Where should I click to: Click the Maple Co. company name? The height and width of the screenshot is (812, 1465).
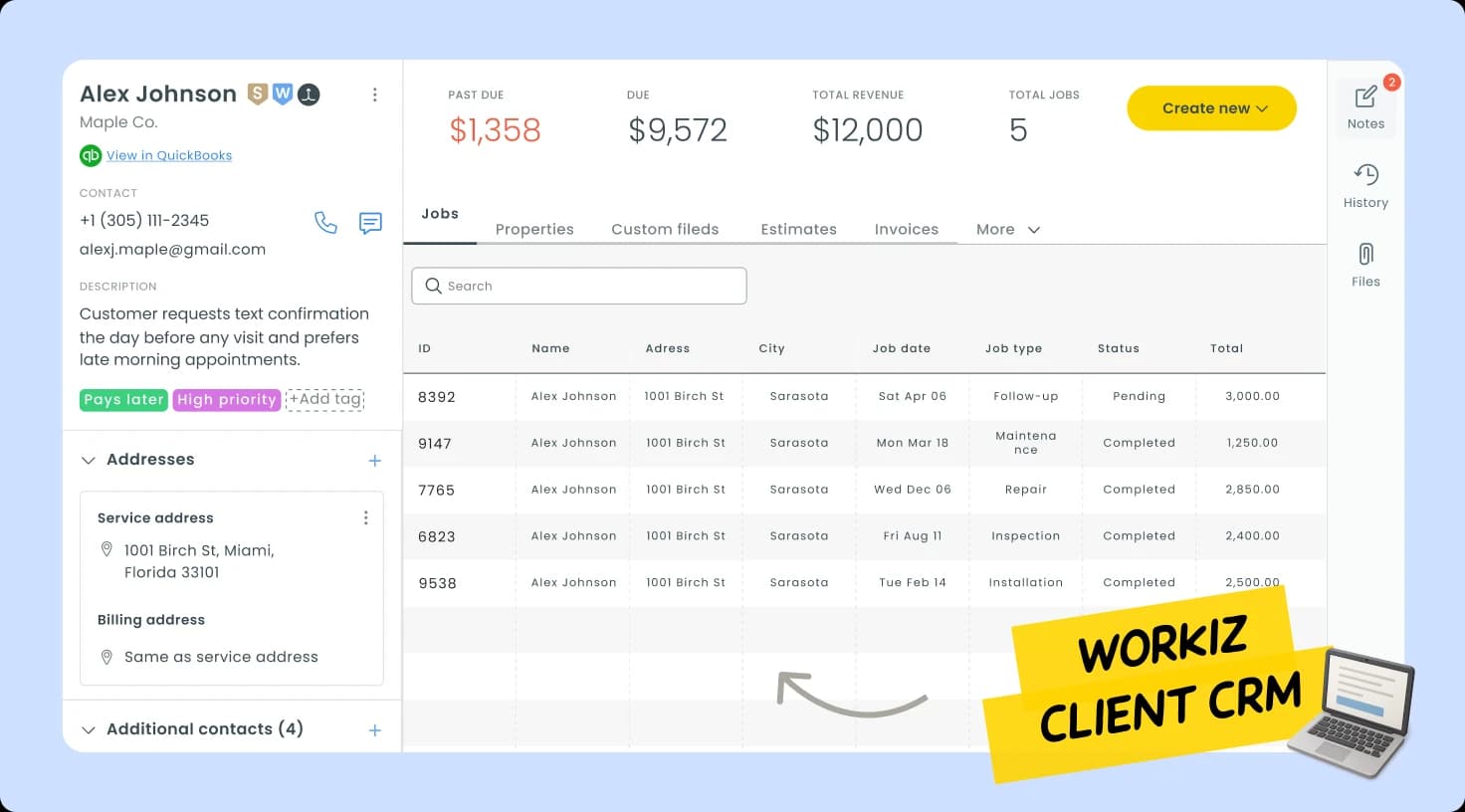(118, 122)
